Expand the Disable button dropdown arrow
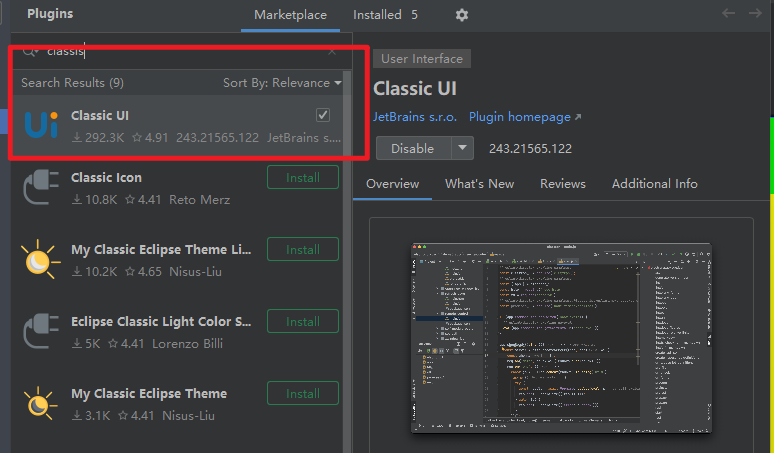Screen dimensions: 774x453 pos(463,148)
